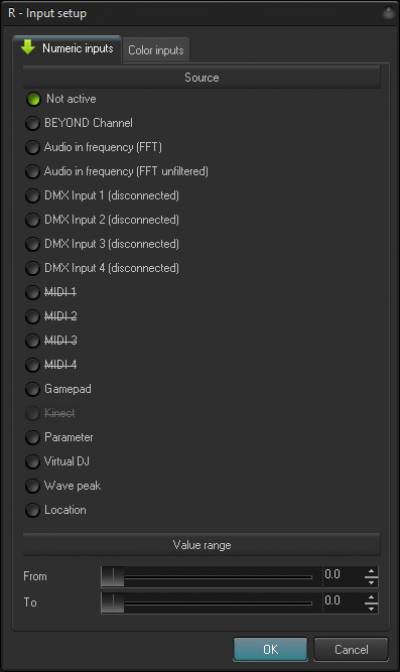Increase the From value with up arrow
Image resolution: width=400 pixels, height=672 pixels.
coord(371,571)
